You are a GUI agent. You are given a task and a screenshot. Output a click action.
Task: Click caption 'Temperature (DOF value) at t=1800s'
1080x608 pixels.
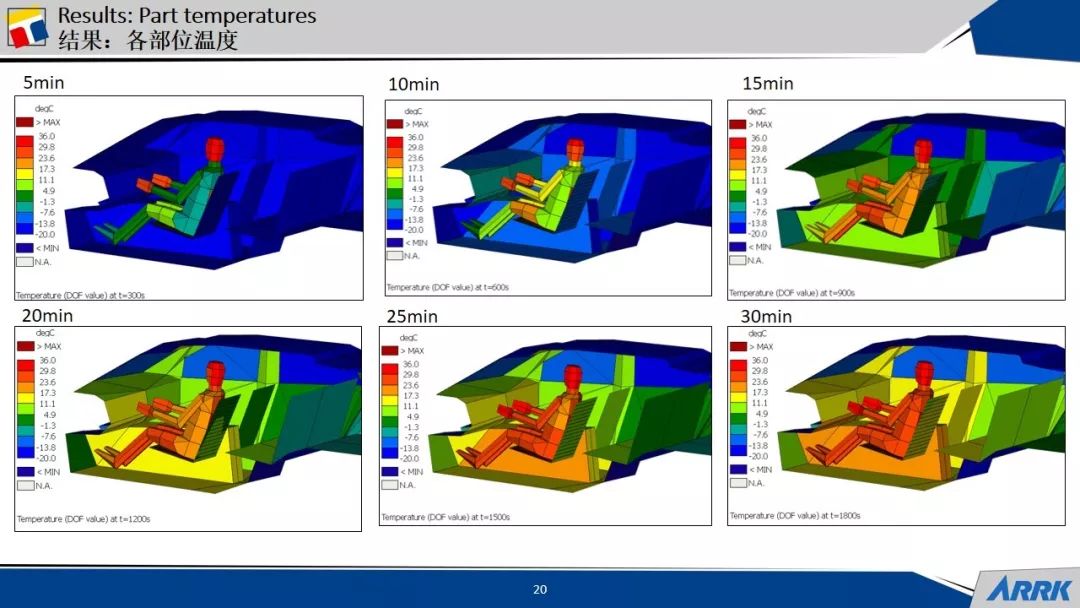point(795,516)
